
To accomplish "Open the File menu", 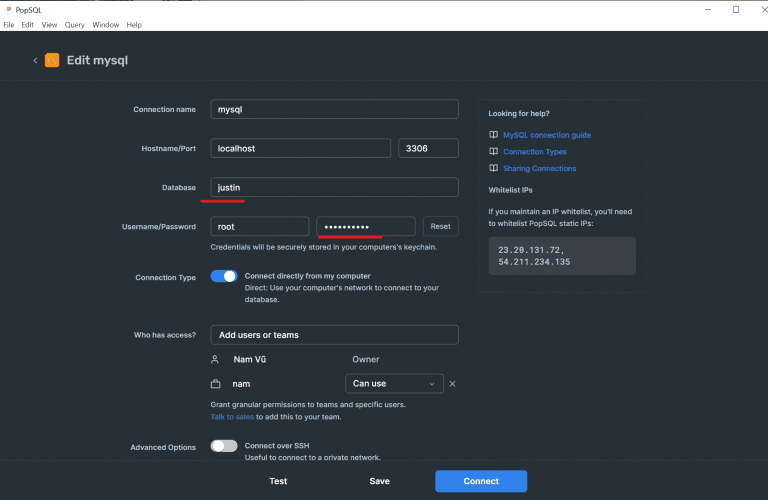I will (x=9, y=24).
